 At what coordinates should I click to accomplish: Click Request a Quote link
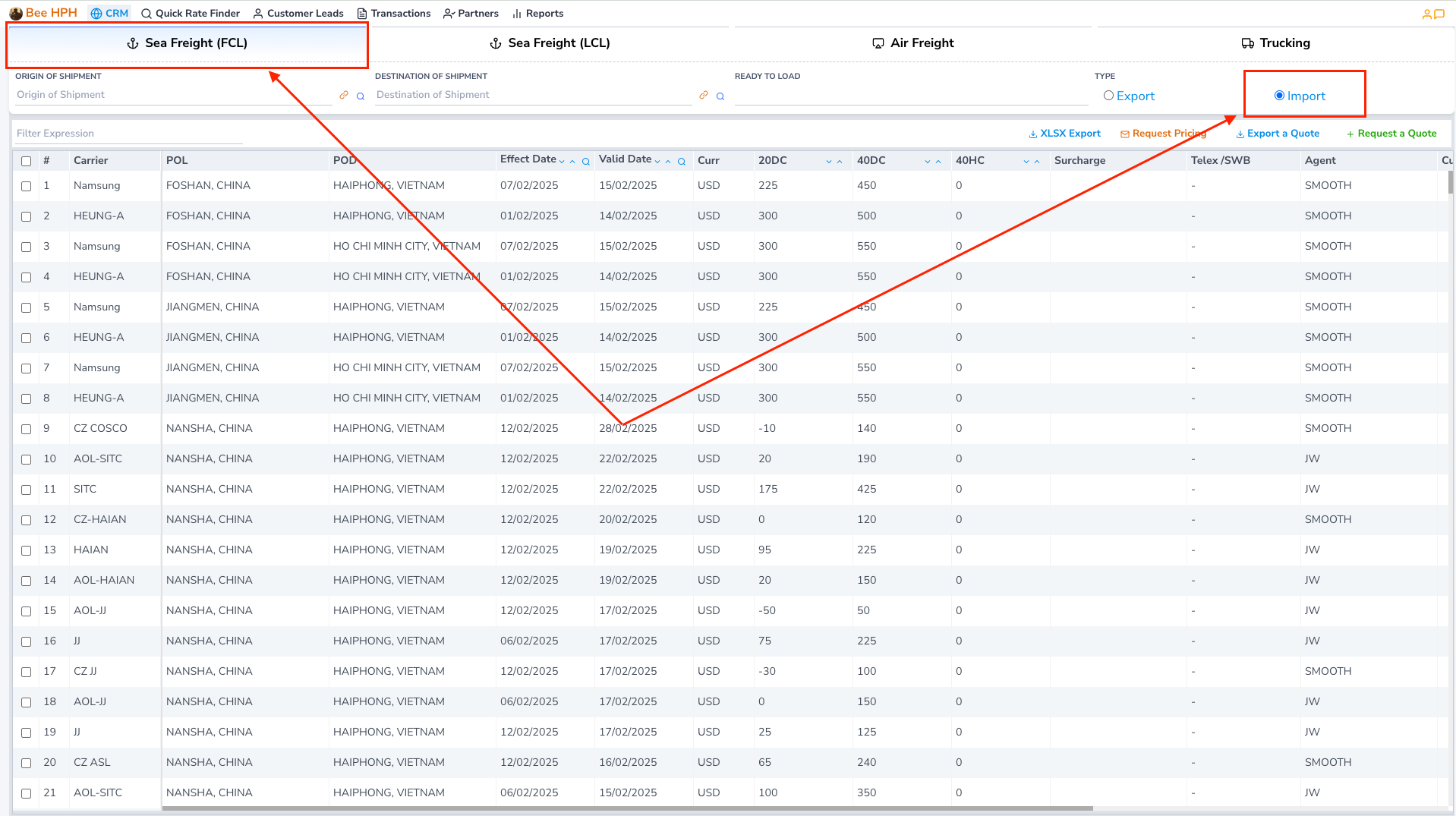click(x=1391, y=134)
